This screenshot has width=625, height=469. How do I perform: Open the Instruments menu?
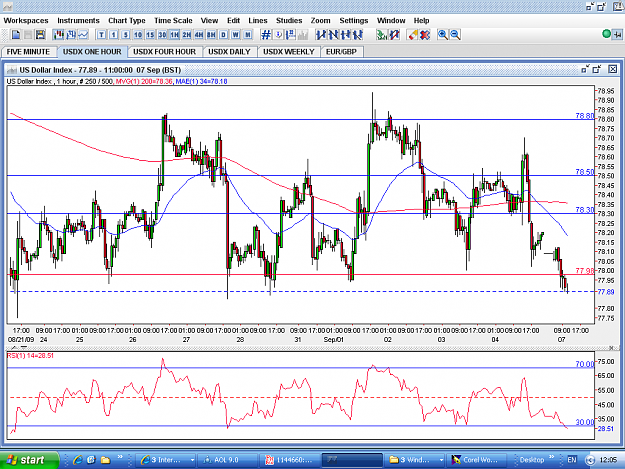(x=78, y=20)
